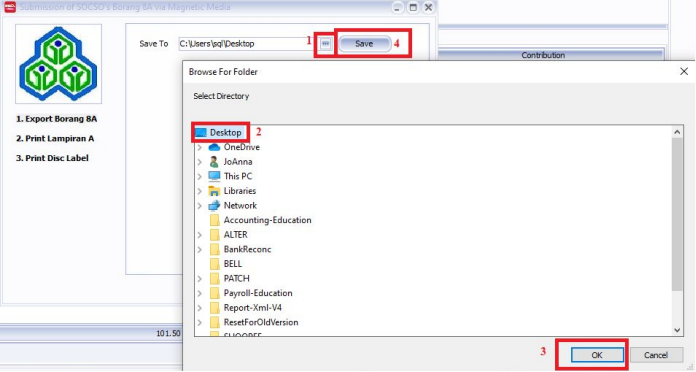Screen dimensions: 696x372
Task: Select the 'Report-Xml-V4' folder name
Action: (x=253, y=308)
